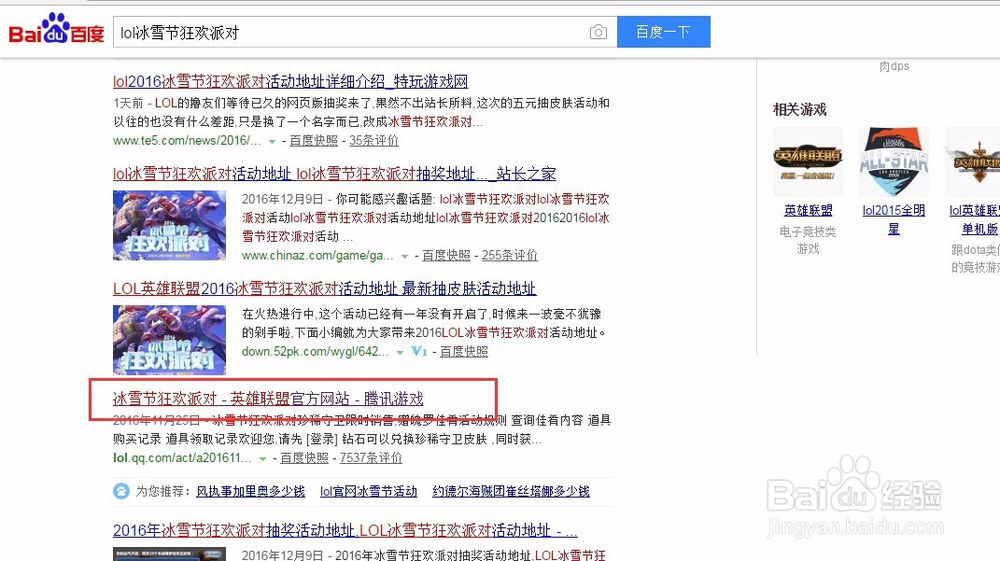Viewport: 1000px width, 561px height.
Task: Click the V1 verification badge icon
Action: [x=419, y=351]
